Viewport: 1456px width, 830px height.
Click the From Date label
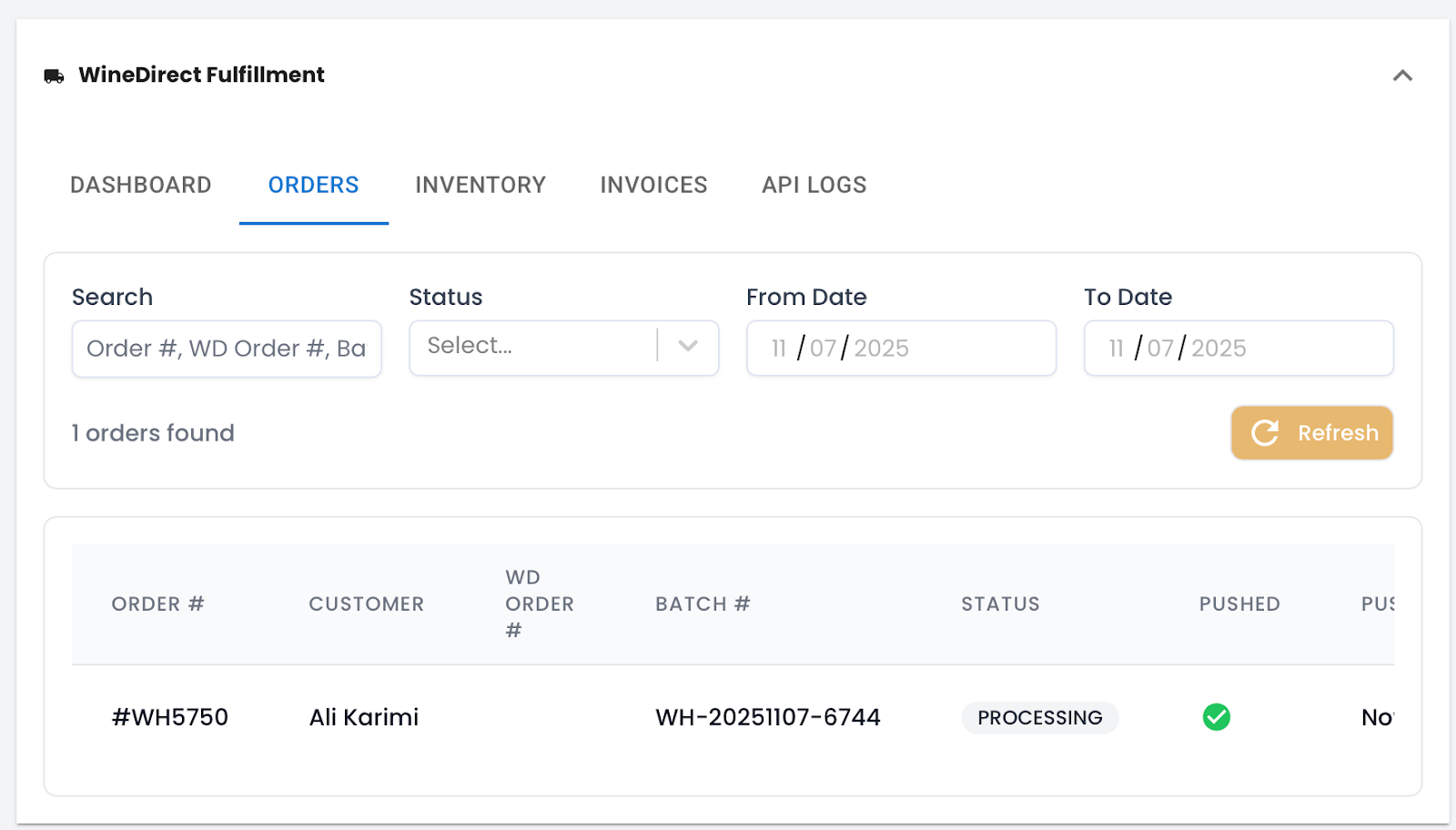806,297
